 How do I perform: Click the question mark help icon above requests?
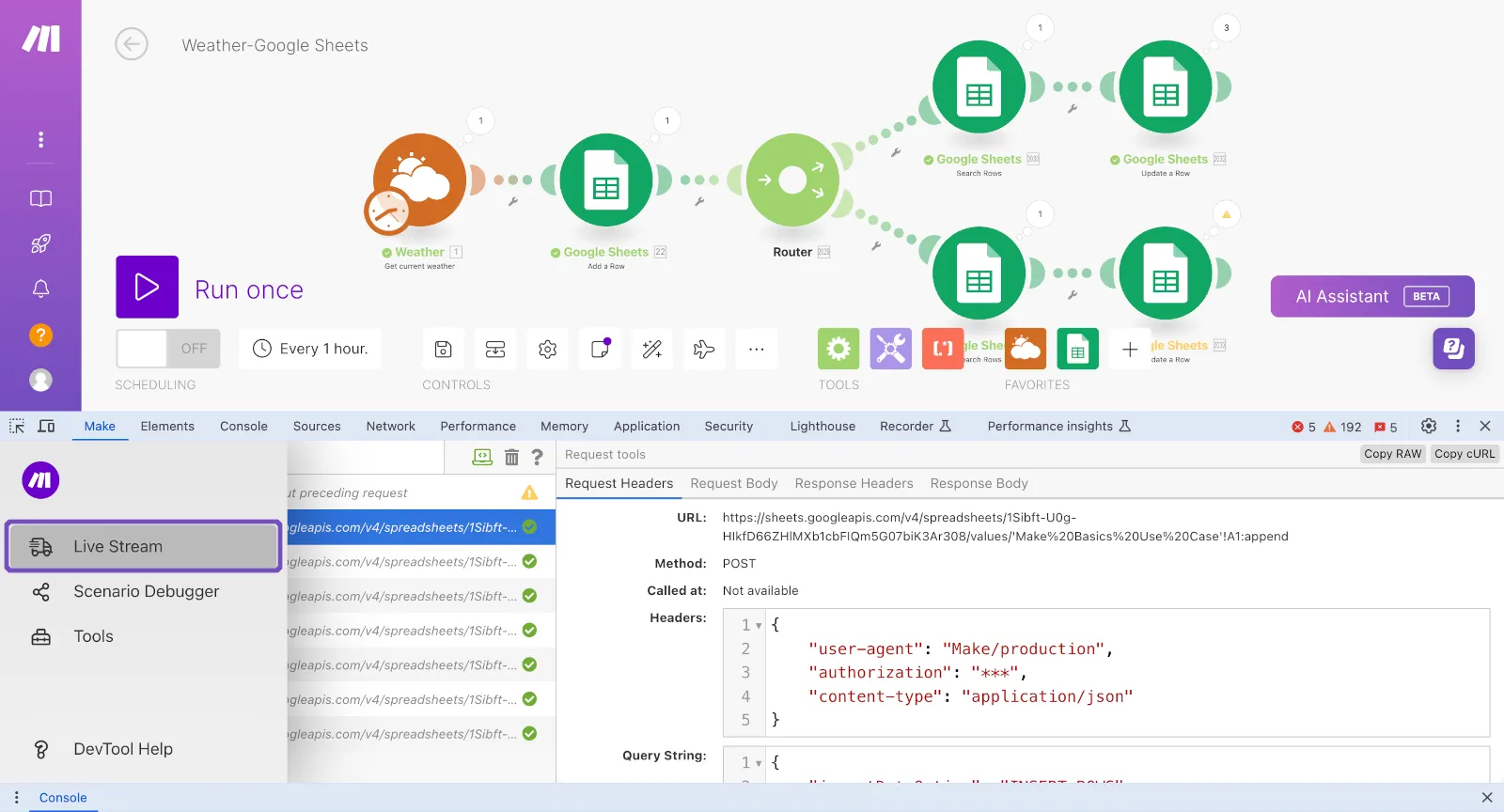tap(537, 457)
